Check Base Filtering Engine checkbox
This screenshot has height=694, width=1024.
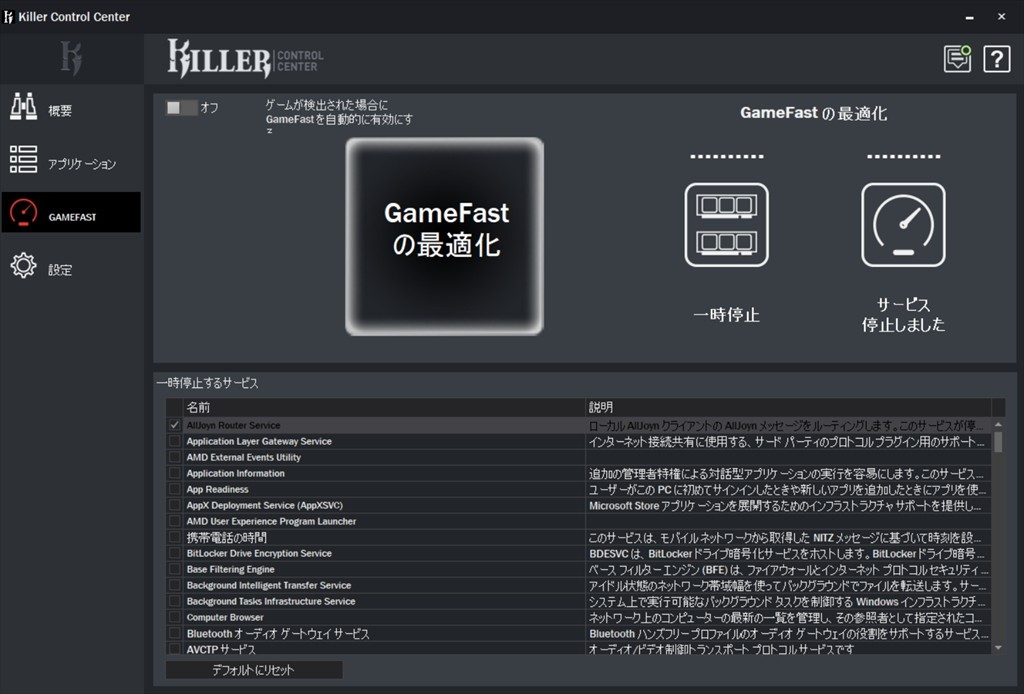pyautogui.click(x=174, y=569)
